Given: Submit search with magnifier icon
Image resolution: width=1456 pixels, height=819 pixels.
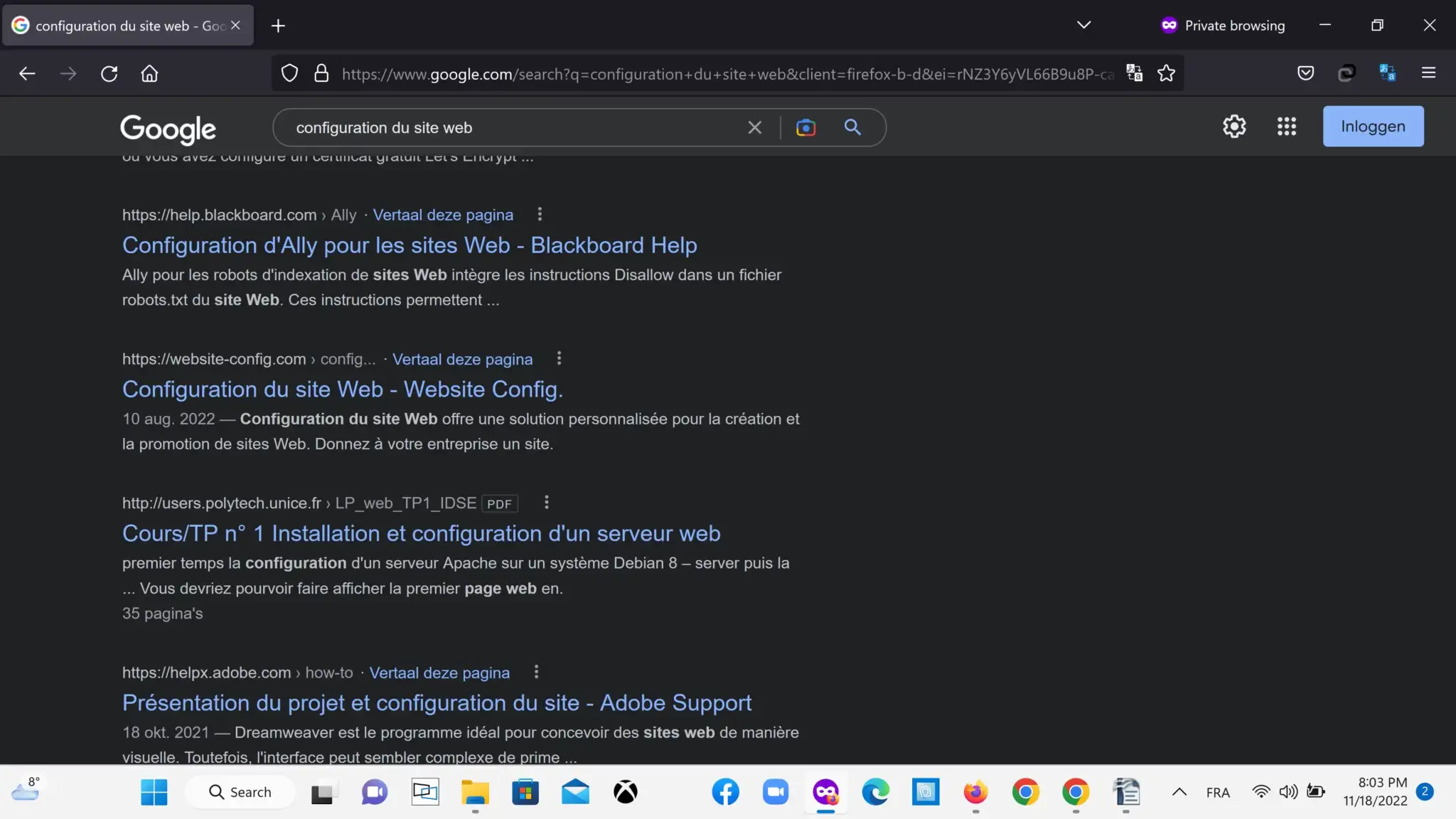Looking at the screenshot, I should [x=852, y=127].
